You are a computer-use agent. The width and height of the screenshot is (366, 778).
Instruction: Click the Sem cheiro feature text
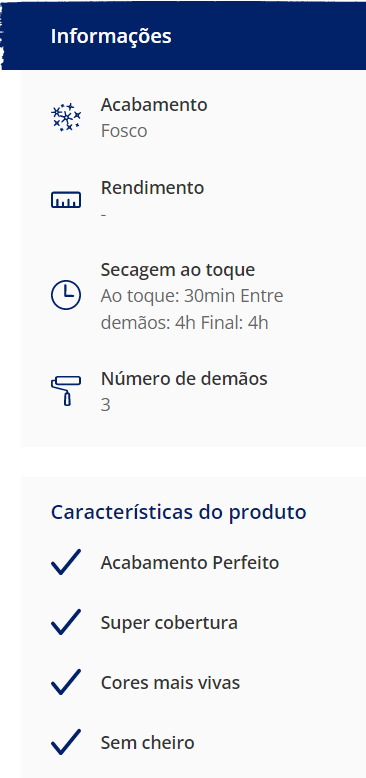[147, 743]
